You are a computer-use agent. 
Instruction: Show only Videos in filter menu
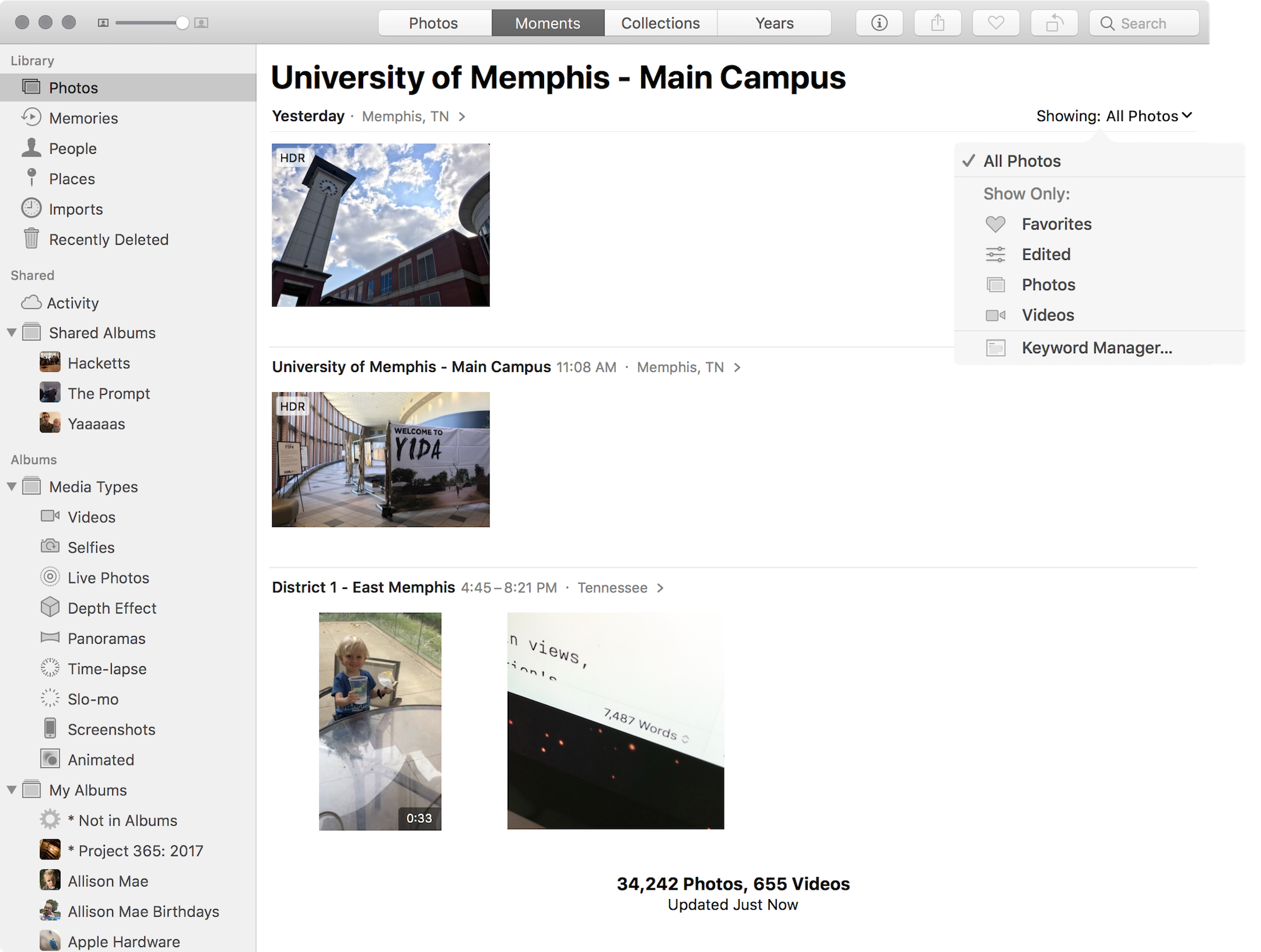(x=1100, y=315)
